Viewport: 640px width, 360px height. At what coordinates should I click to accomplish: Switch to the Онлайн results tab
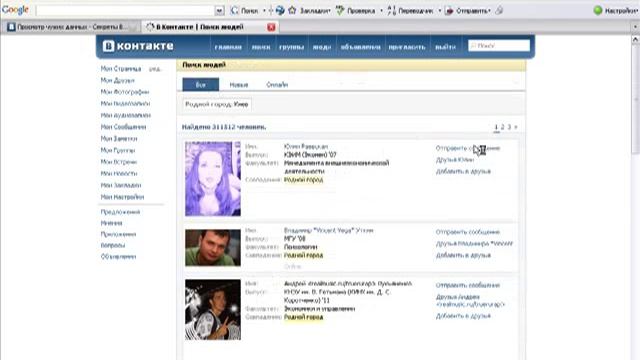coord(277,85)
